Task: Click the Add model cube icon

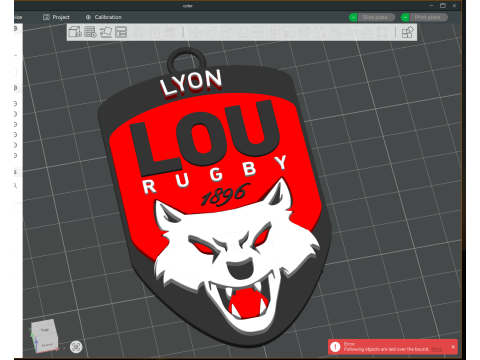Action: point(75,32)
